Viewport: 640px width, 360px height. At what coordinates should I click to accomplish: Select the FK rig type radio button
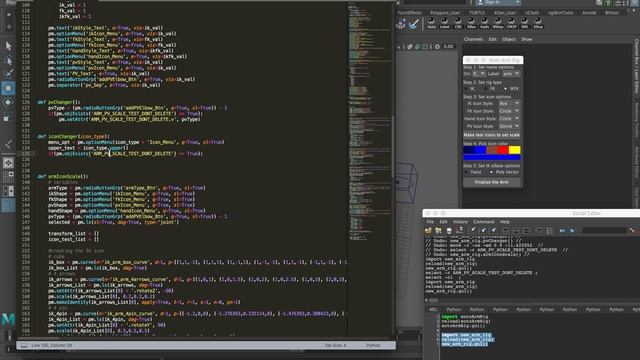click(485, 89)
